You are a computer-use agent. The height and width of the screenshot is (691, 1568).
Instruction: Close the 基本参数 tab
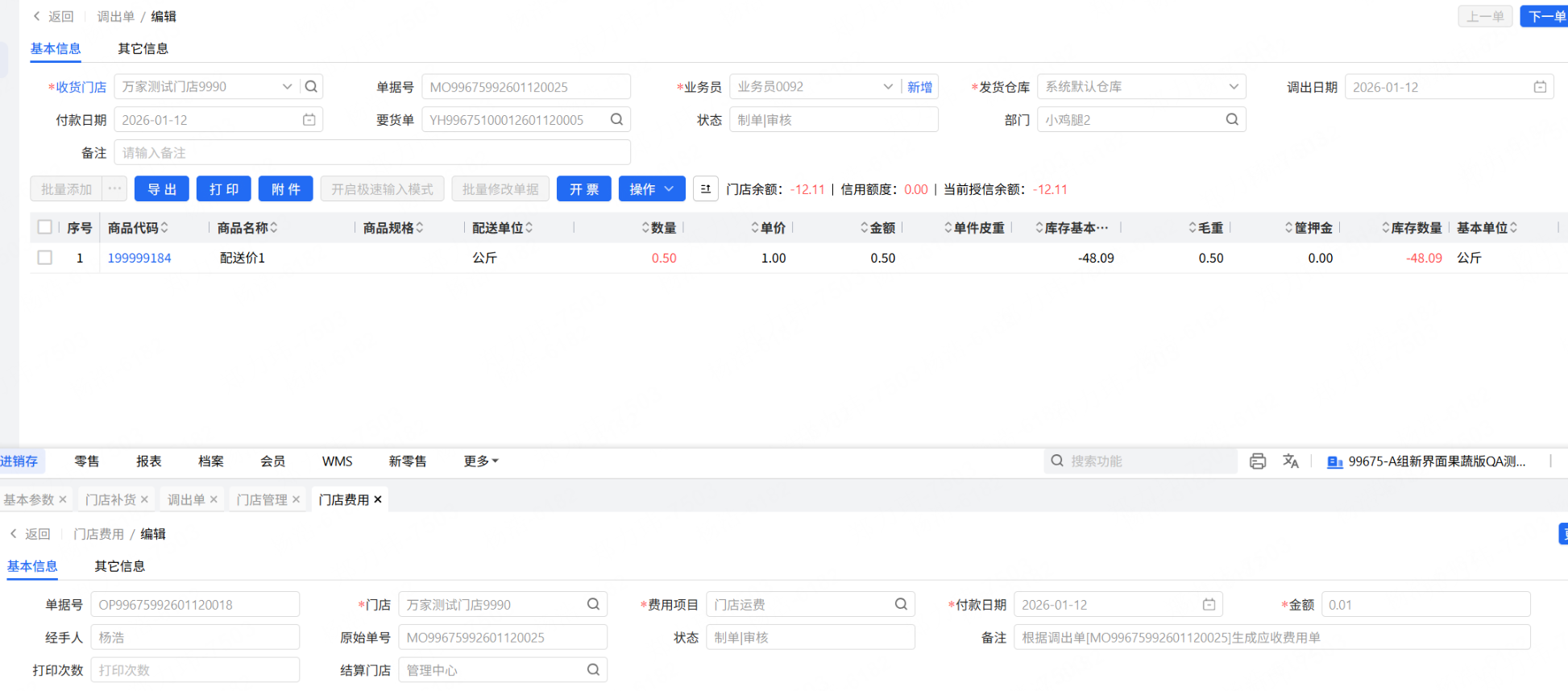pos(63,500)
